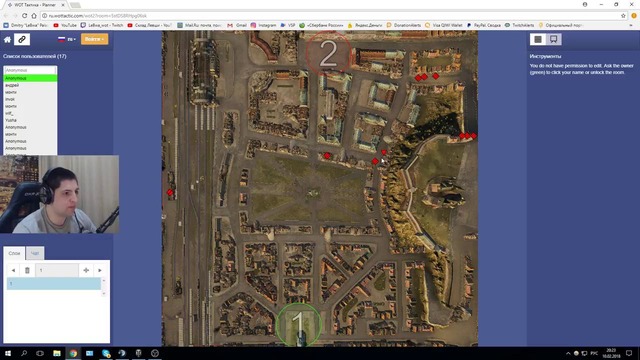Select the presentation board icon
640x360 pixels.
tap(553, 39)
